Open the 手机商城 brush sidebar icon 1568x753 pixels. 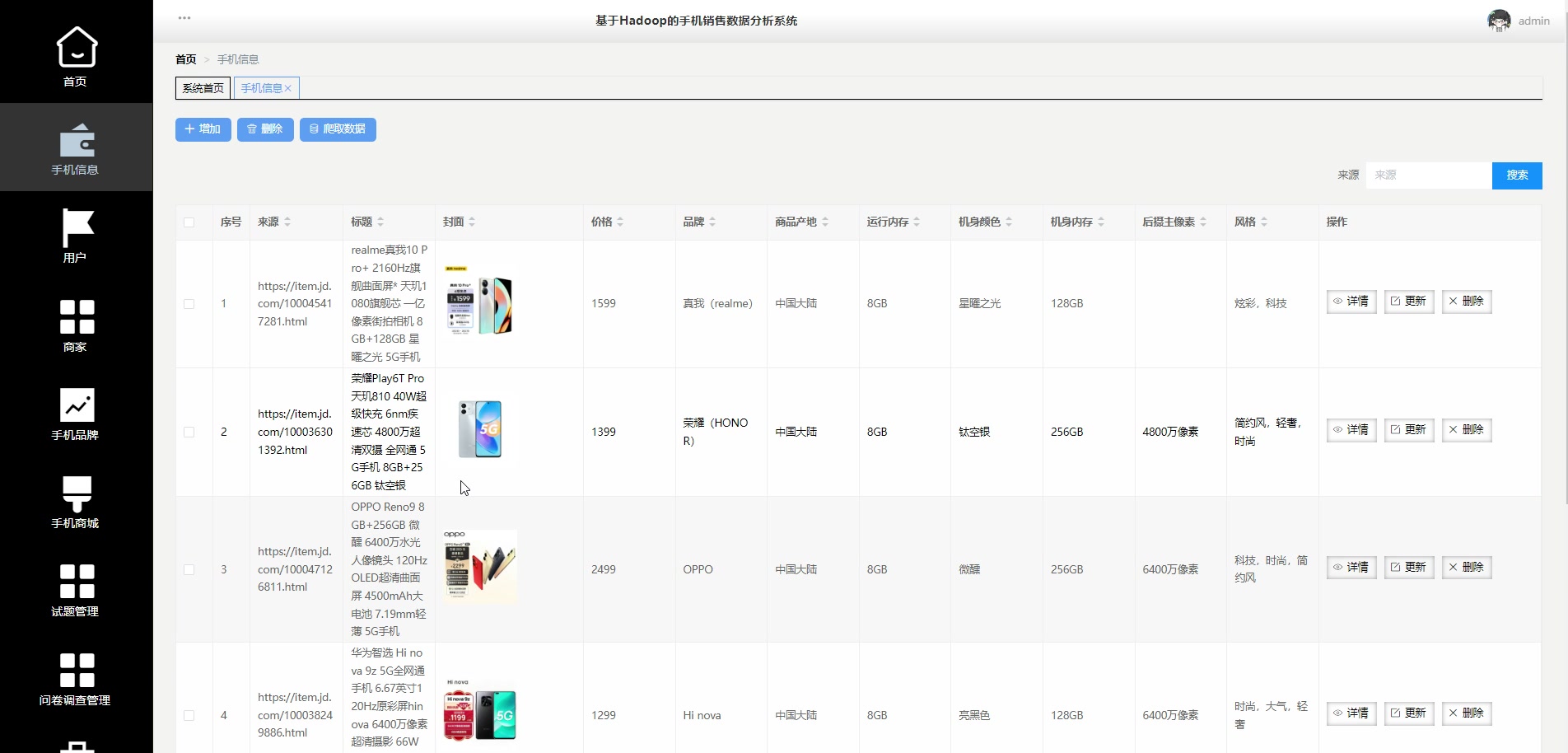pos(77,493)
